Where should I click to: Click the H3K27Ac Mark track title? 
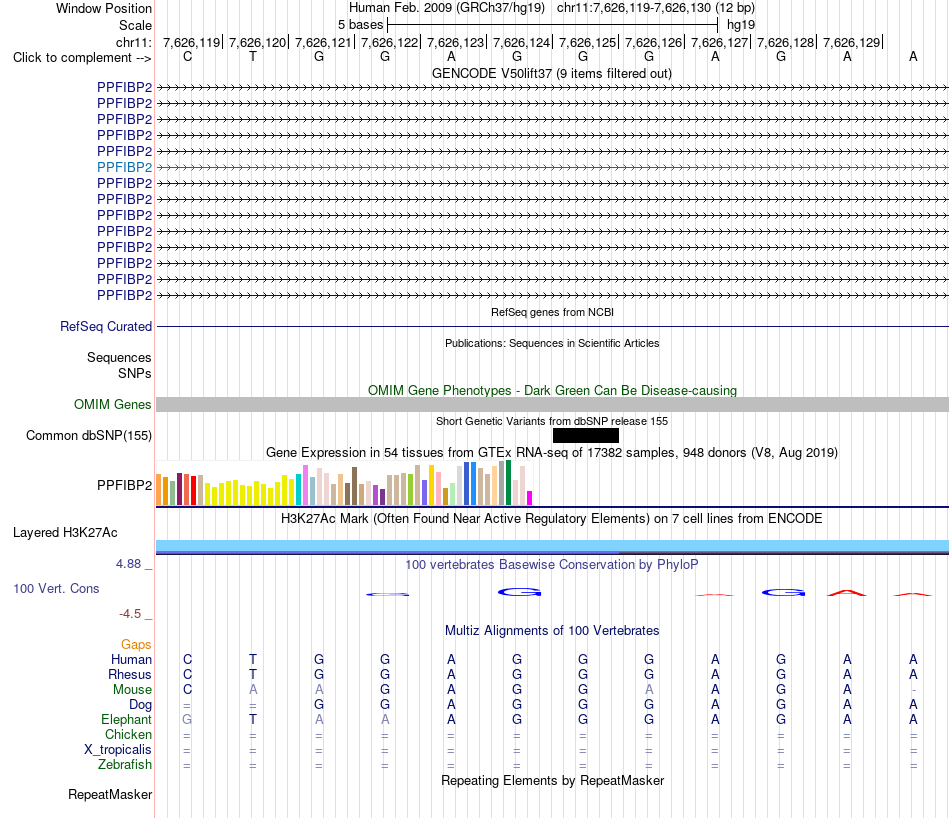(x=552, y=519)
